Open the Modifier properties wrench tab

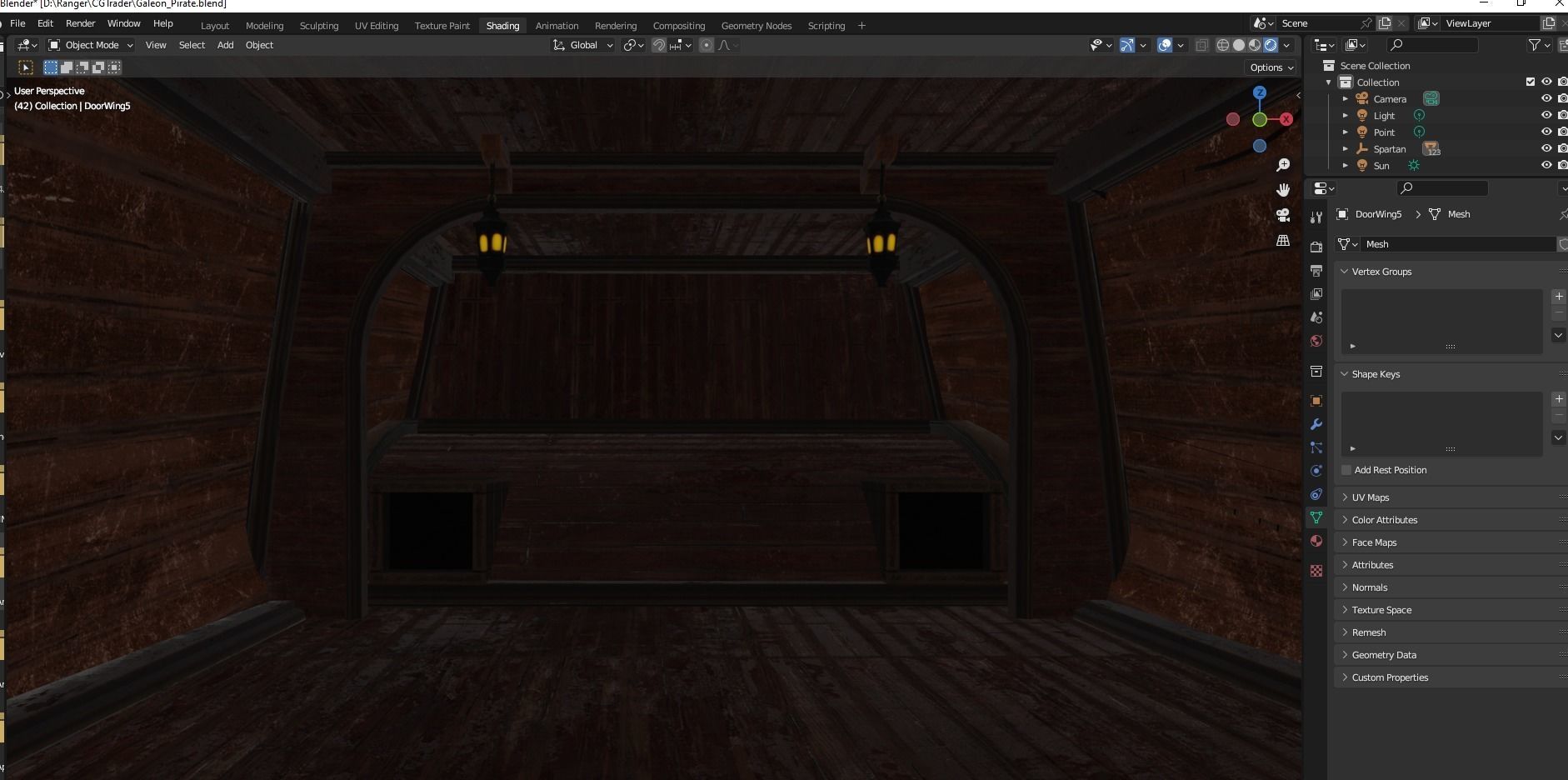(1316, 424)
